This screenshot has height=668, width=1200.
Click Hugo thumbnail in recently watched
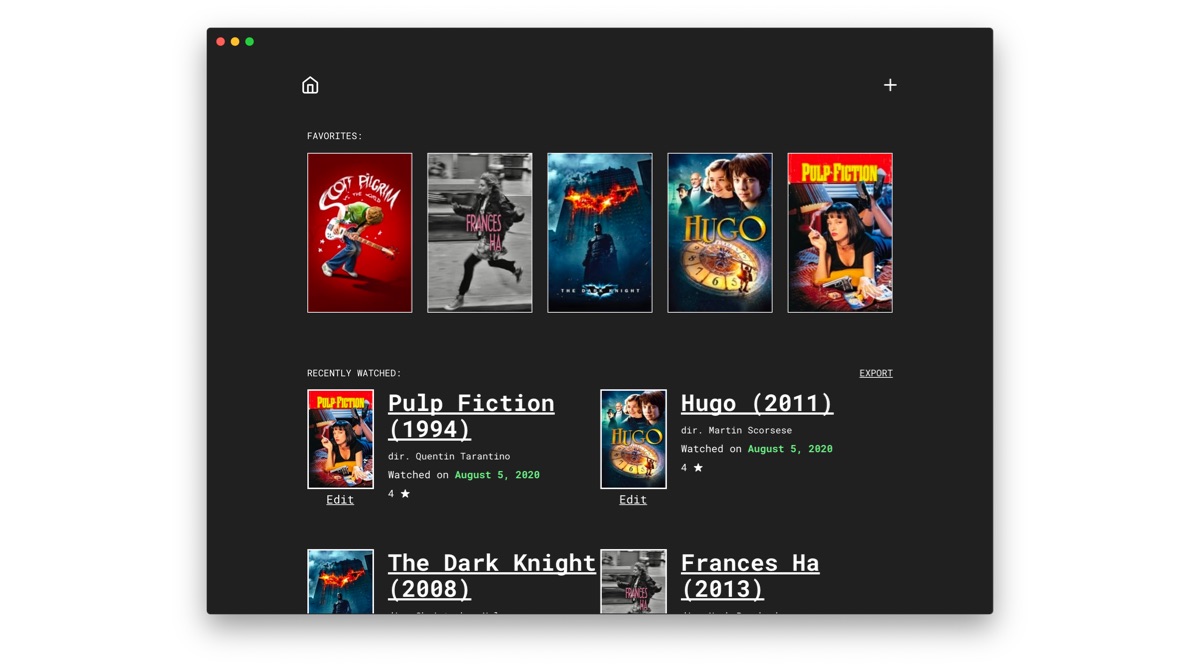pos(633,439)
